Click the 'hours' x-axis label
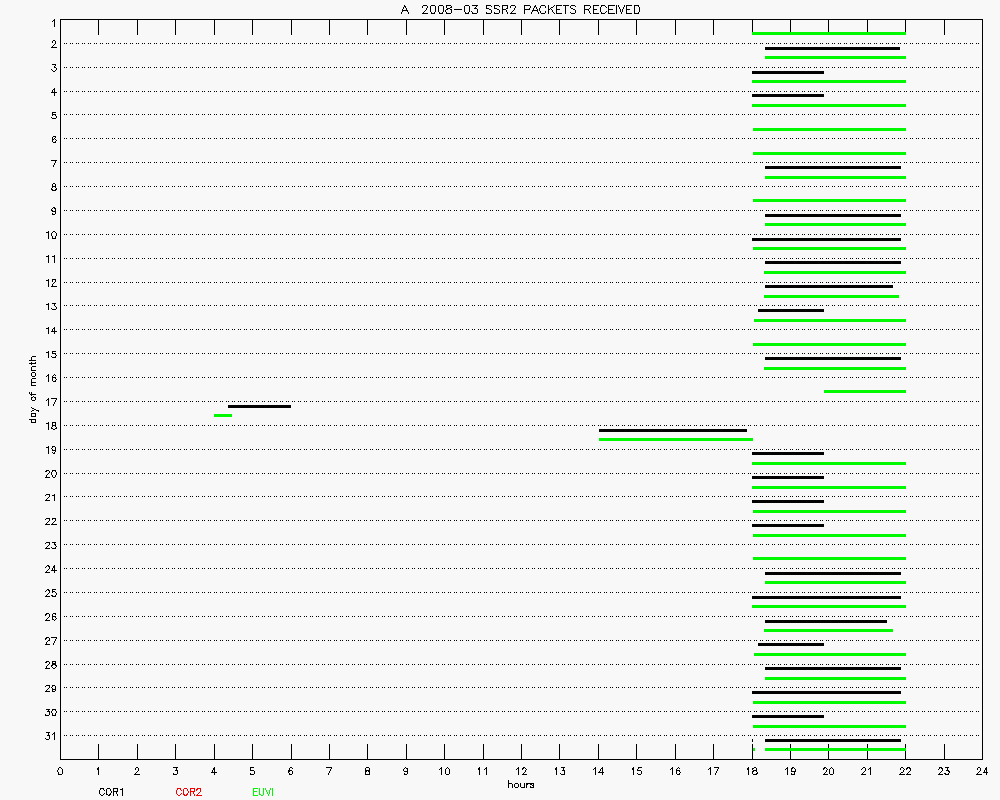This screenshot has height=800, width=1000. (x=520, y=784)
